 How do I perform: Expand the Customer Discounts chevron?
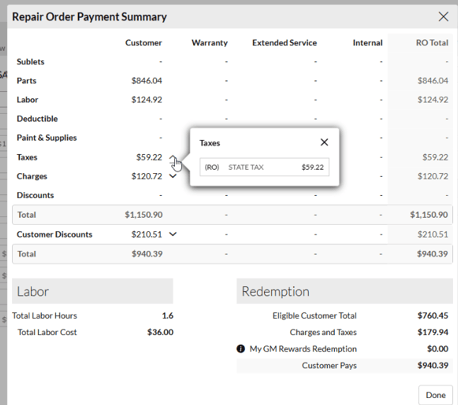tap(173, 234)
